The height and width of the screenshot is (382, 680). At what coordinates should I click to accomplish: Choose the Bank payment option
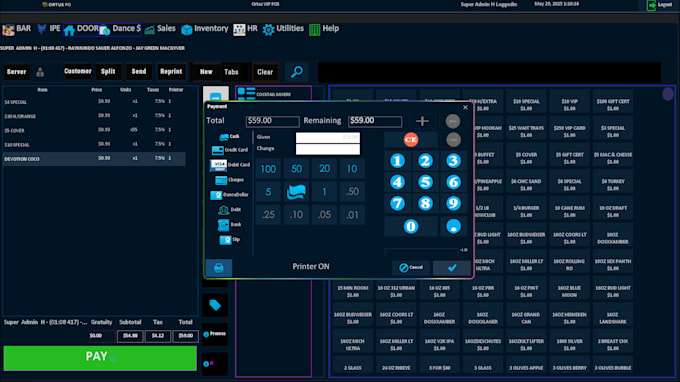coord(229,225)
